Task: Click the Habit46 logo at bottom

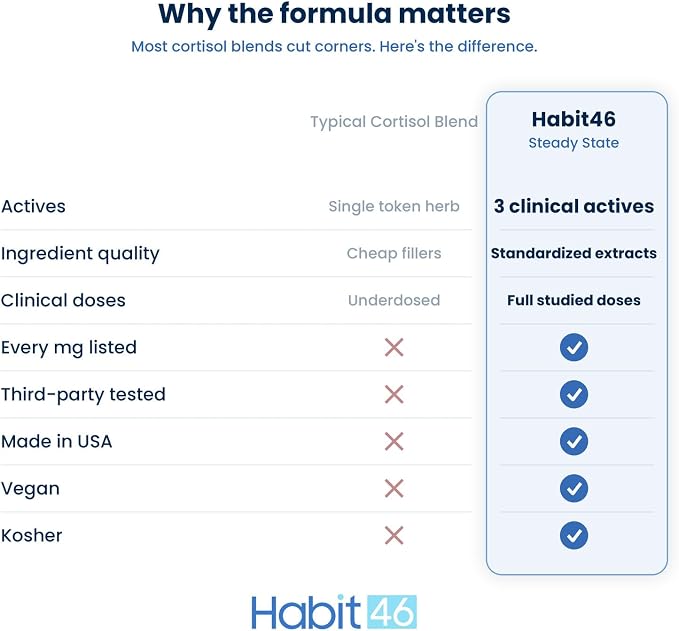Action: point(334,612)
